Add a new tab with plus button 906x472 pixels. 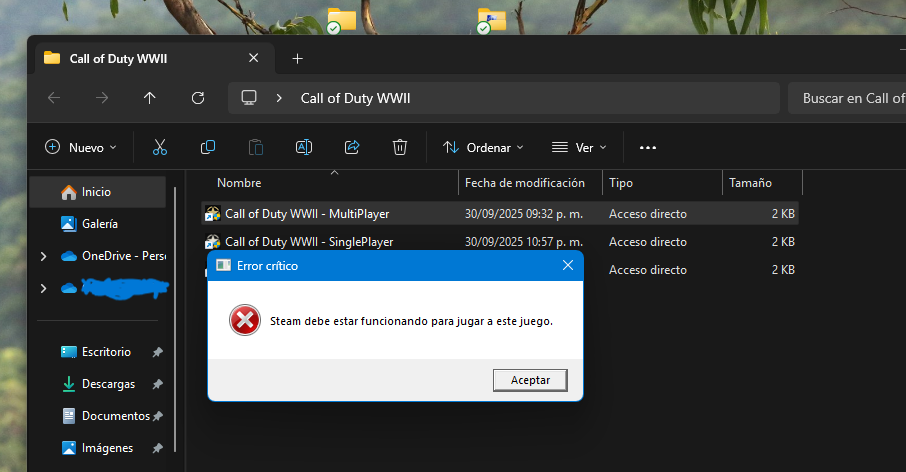pos(297,58)
